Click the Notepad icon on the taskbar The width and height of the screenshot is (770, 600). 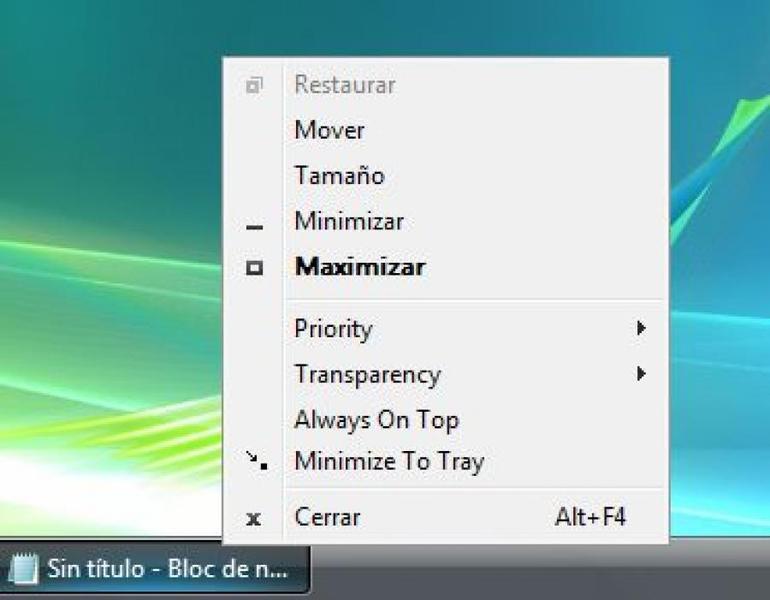(24, 569)
